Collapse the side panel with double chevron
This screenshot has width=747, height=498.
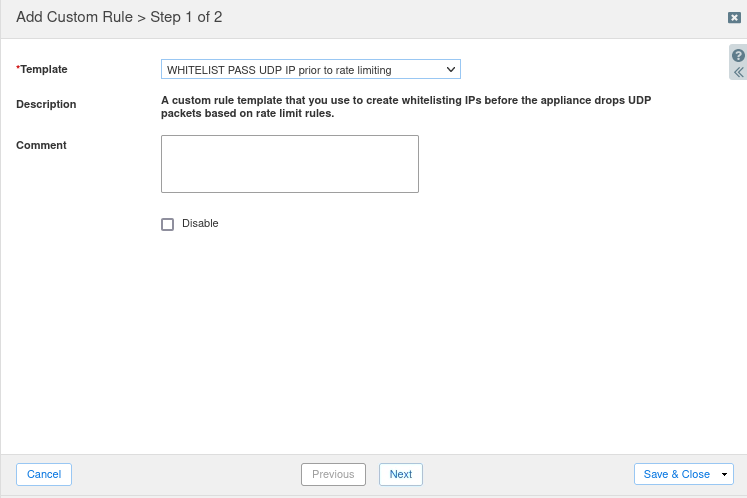(738, 72)
